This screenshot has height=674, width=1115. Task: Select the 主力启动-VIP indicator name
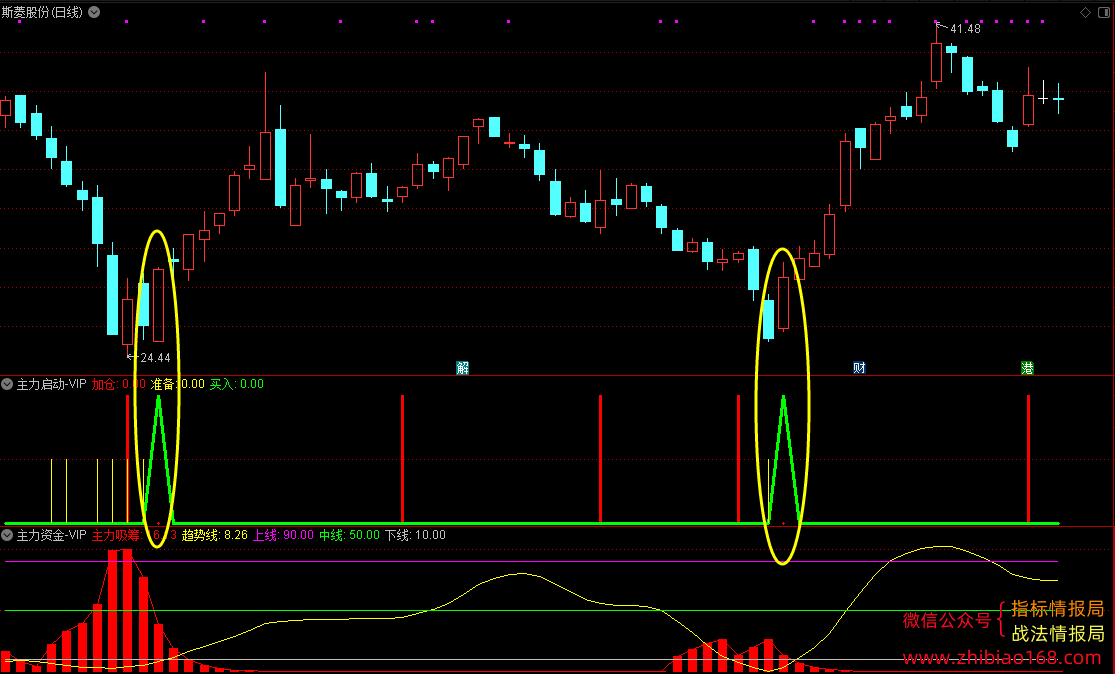click(51, 384)
